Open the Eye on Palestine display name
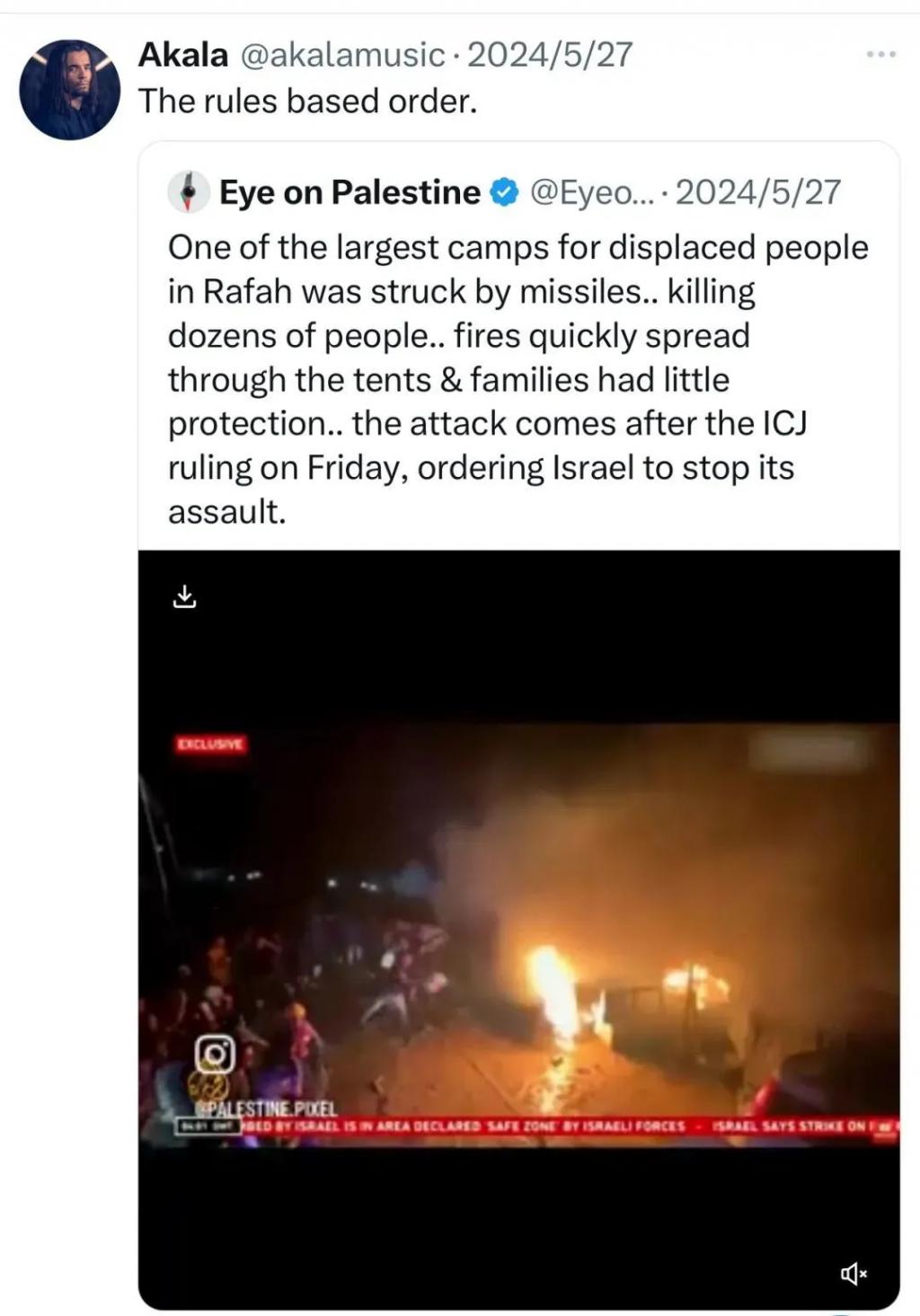 coord(350,192)
